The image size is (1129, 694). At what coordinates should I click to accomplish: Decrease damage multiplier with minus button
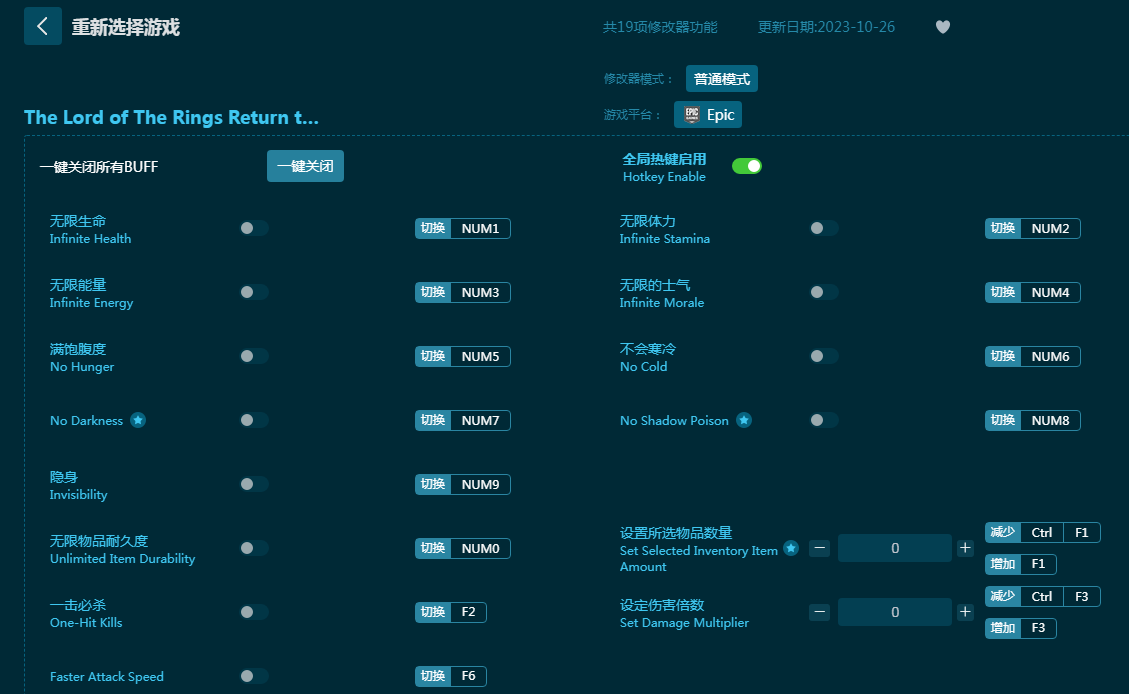(x=819, y=612)
